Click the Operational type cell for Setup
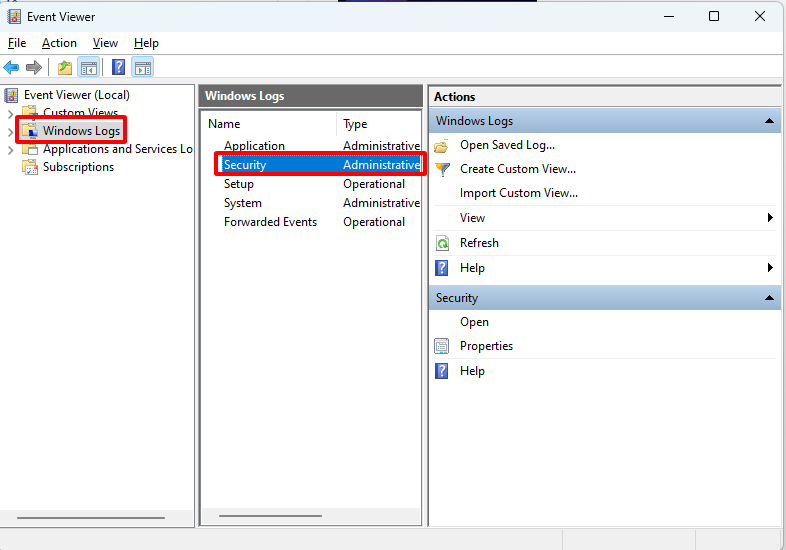The width and height of the screenshot is (786, 550). click(374, 184)
